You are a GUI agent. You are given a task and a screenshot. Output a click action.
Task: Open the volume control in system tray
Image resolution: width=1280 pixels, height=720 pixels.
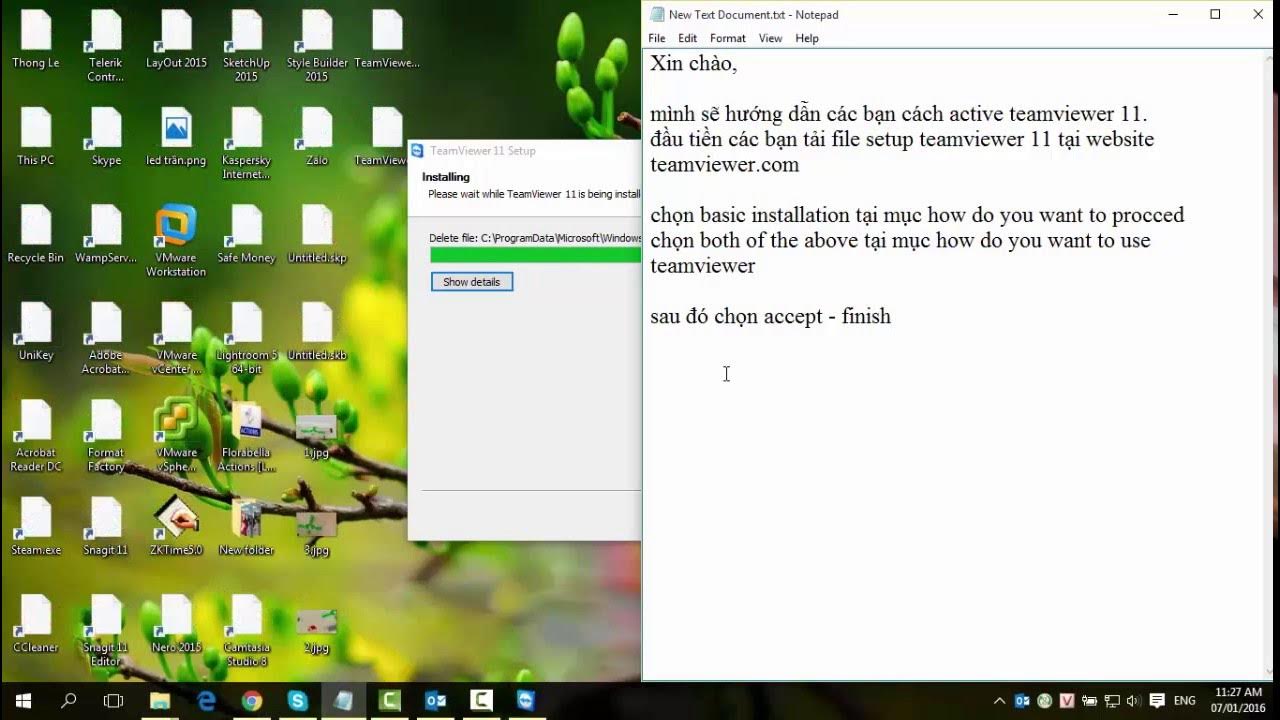(x=1133, y=701)
